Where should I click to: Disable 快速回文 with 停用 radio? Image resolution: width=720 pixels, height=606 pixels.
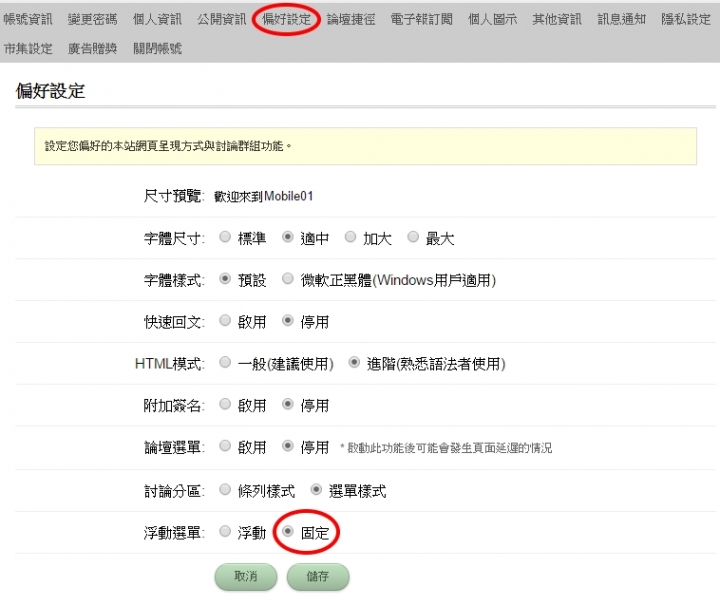pyautogui.click(x=287, y=320)
